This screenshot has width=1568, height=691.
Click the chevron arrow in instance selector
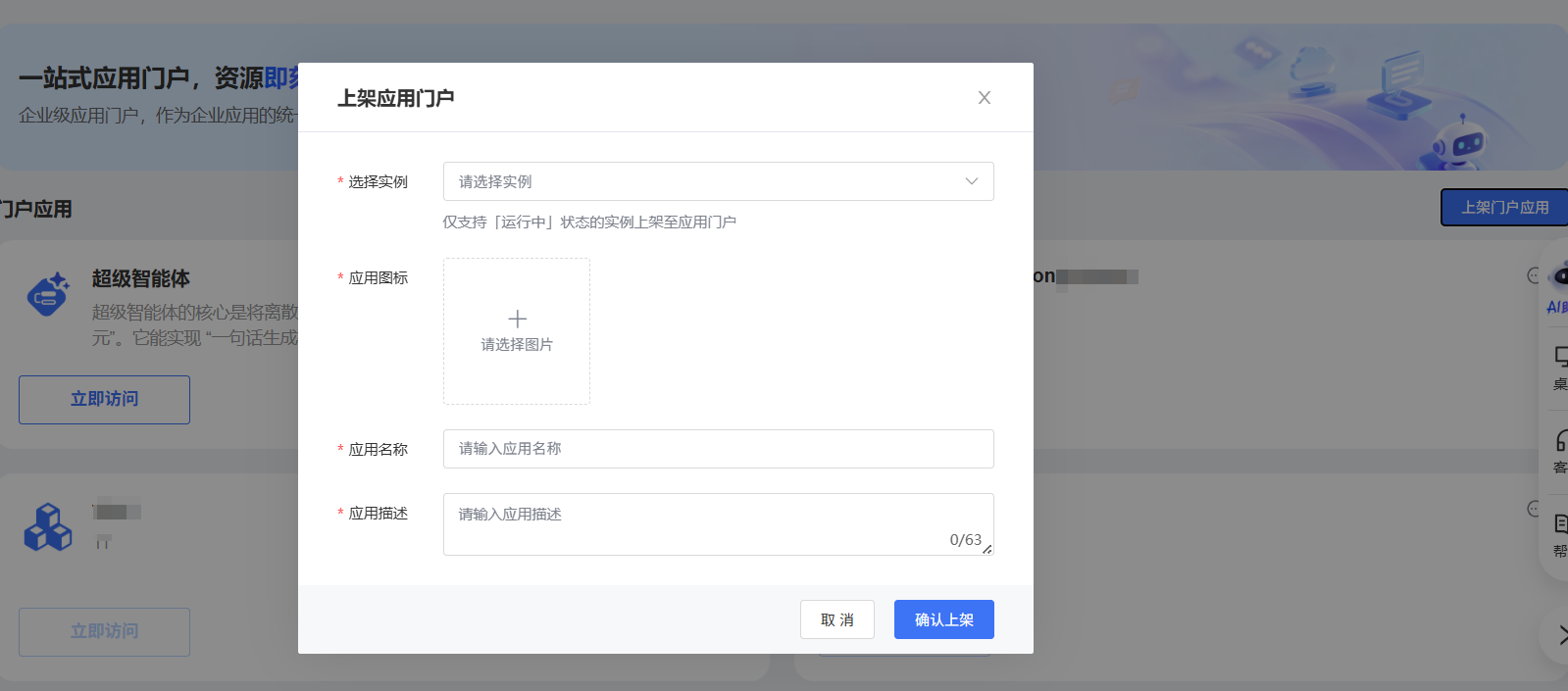[x=971, y=181]
